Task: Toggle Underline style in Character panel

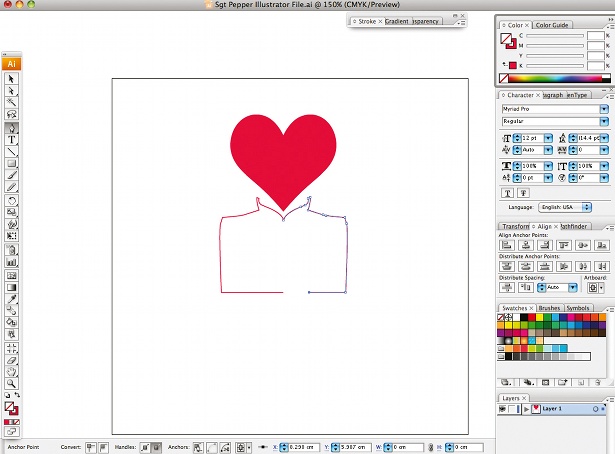Action: point(507,193)
